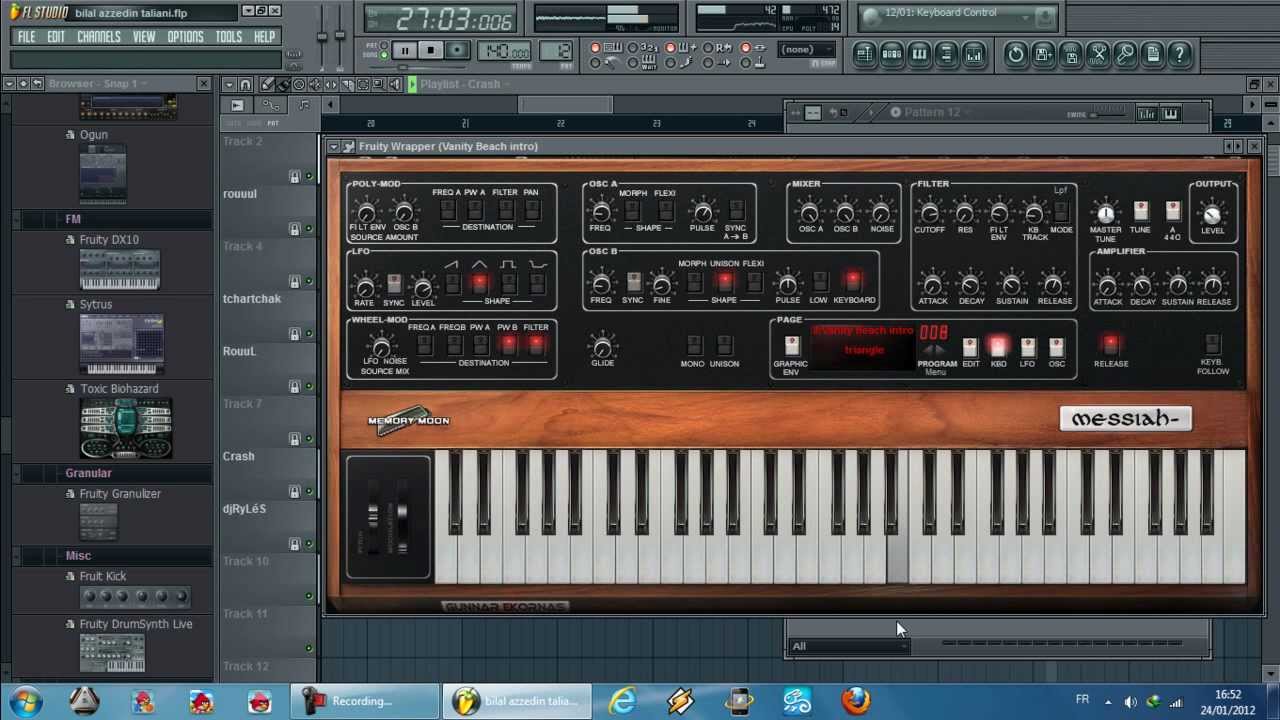Open the playlist options dropdown arrow

(x=229, y=85)
